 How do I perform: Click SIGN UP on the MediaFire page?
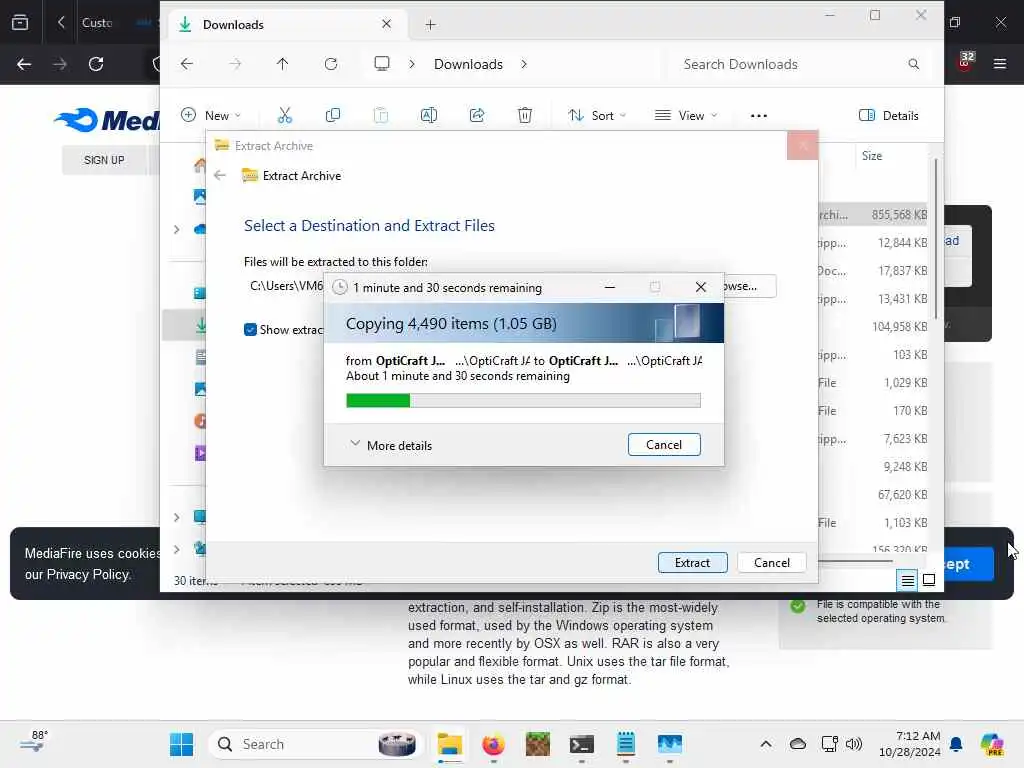[104, 160]
